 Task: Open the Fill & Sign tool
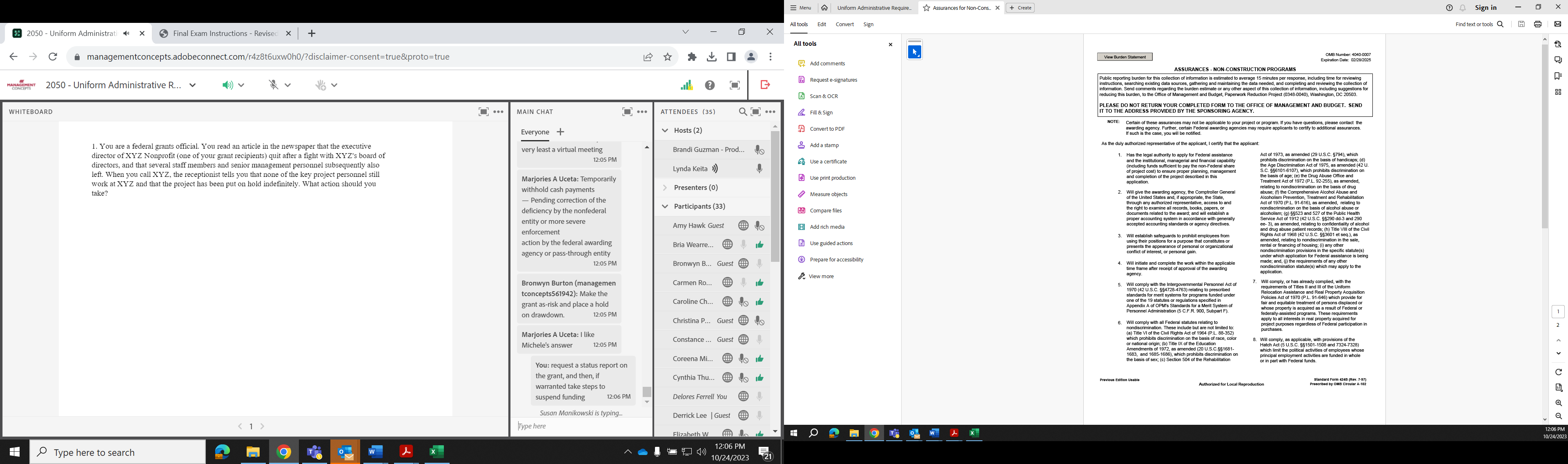[820, 113]
